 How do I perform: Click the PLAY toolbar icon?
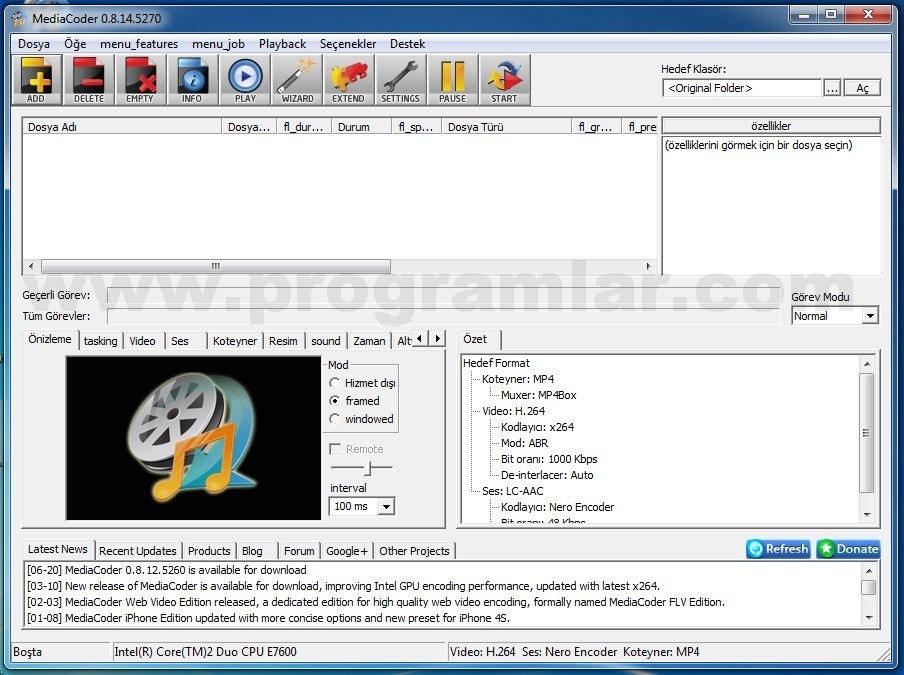244,80
